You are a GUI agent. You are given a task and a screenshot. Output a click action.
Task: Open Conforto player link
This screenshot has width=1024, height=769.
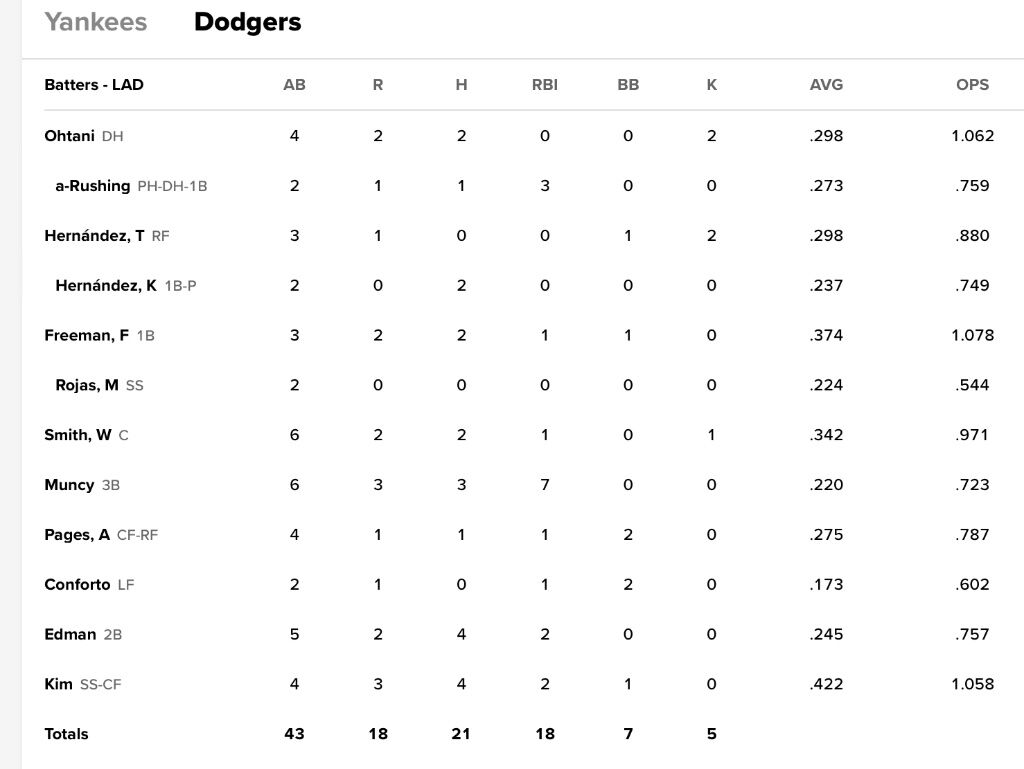[77, 584]
